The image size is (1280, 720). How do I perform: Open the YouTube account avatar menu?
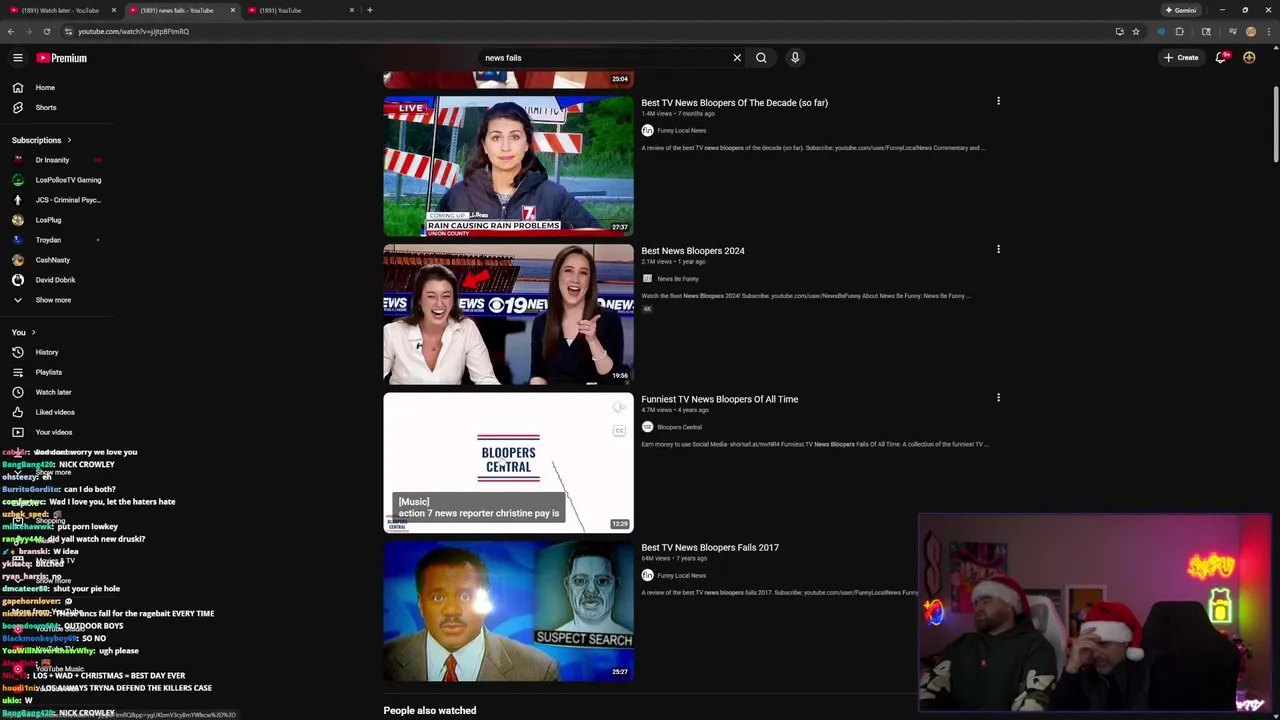coord(1249,58)
